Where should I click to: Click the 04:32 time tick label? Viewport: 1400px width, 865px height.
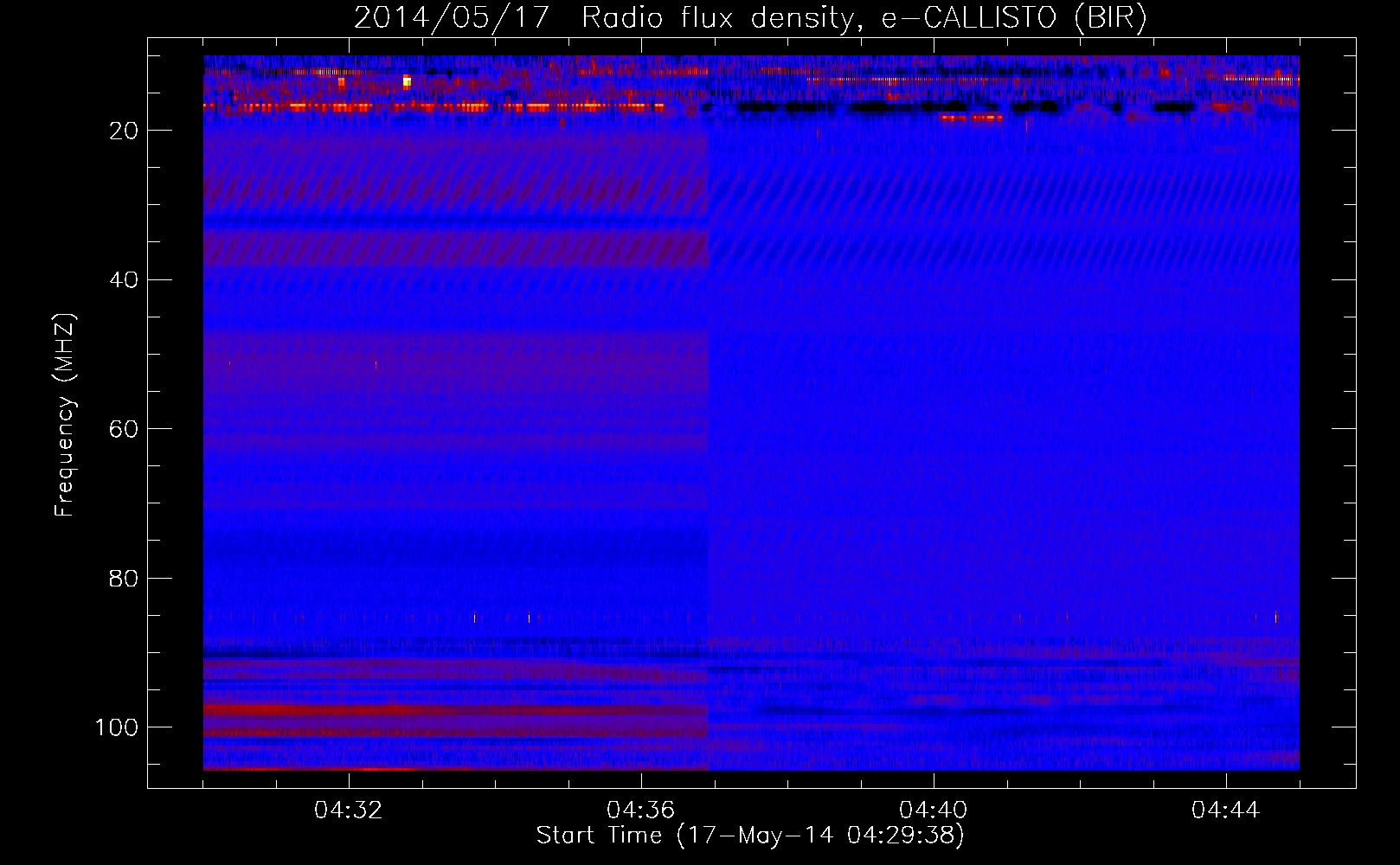[x=349, y=811]
